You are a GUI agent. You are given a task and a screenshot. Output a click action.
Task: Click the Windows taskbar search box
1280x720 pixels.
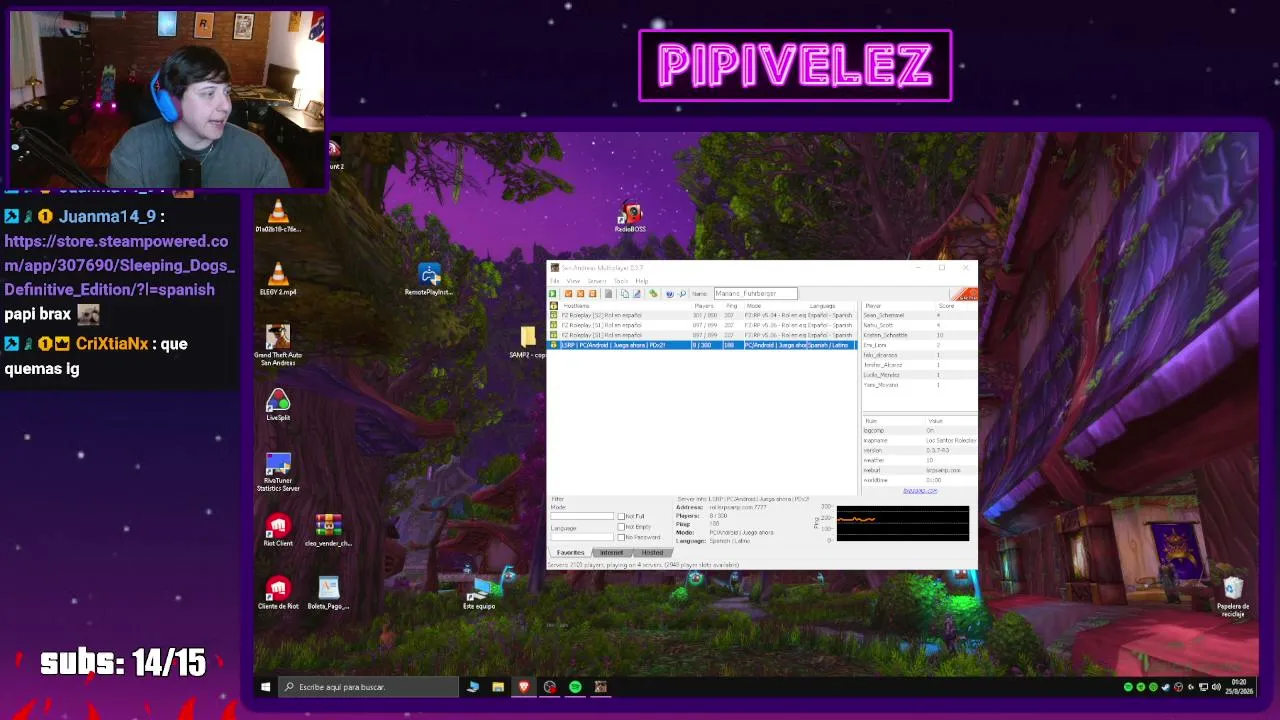tap(367, 687)
